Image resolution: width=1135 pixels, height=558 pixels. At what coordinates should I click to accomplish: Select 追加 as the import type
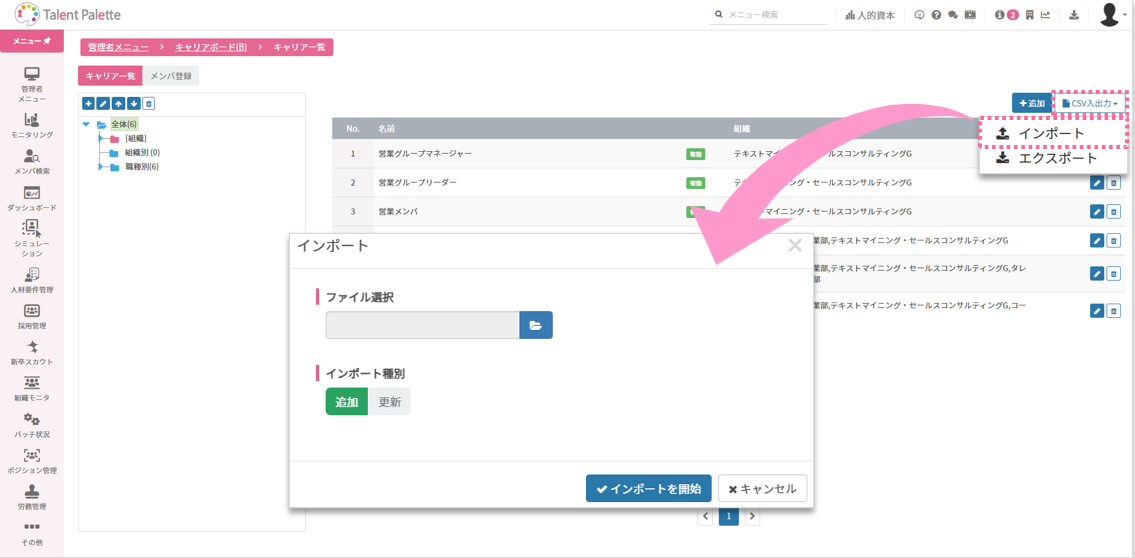(x=347, y=402)
